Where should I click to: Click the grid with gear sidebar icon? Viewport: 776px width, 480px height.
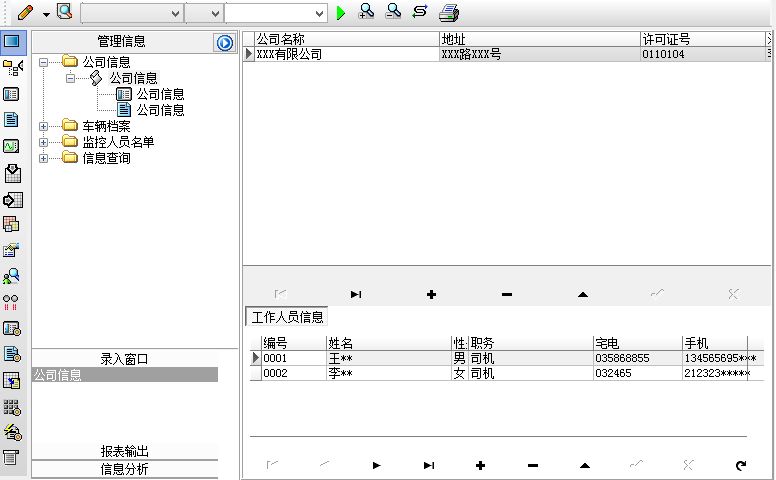(12, 407)
